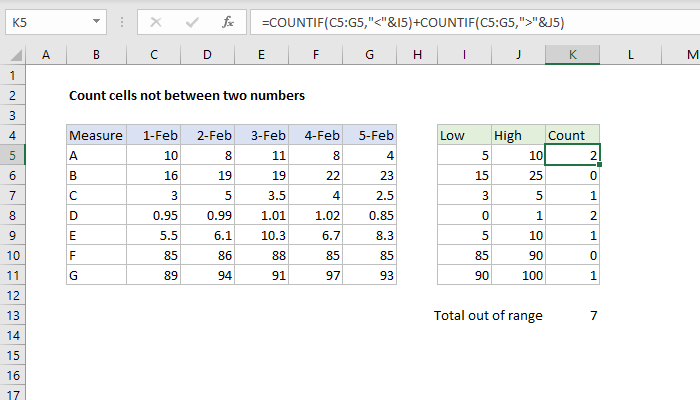Click cell with value 16
Viewport: 700px width, 400px height.
(154, 175)
